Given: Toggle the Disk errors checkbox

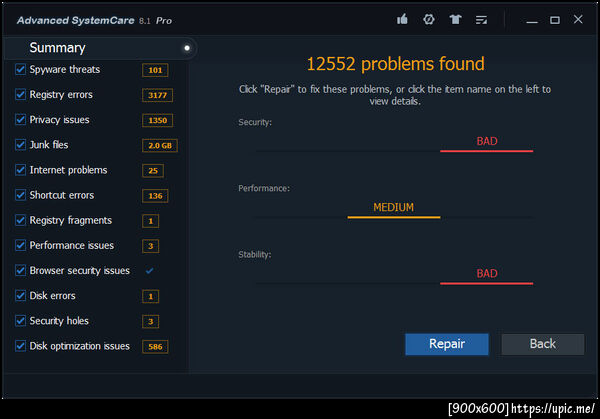Looking at the screenshot, I should 20,295.
